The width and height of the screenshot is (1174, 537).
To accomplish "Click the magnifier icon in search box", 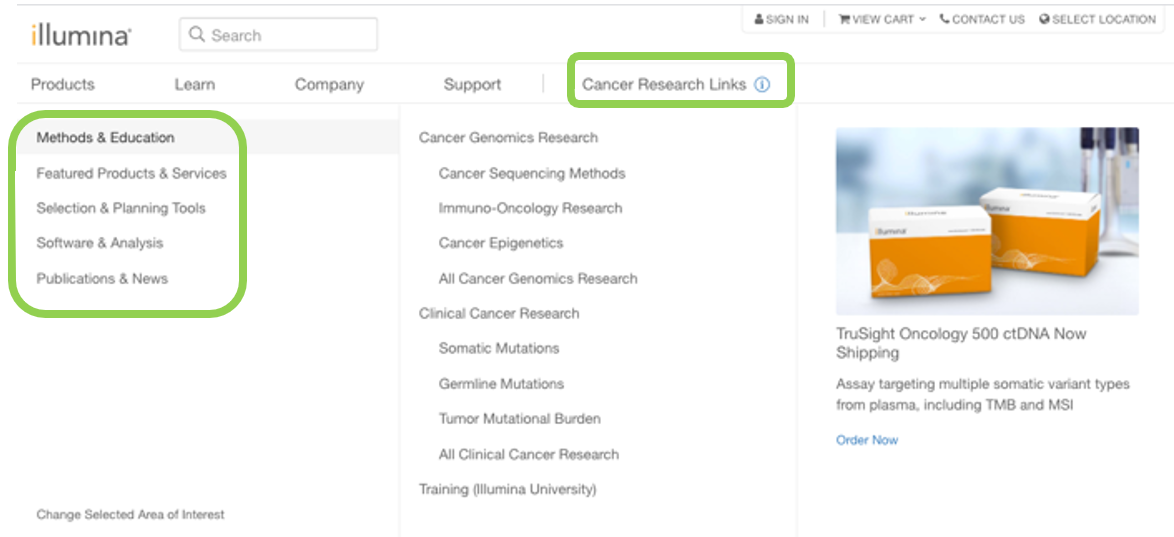I will coord(197,35).
